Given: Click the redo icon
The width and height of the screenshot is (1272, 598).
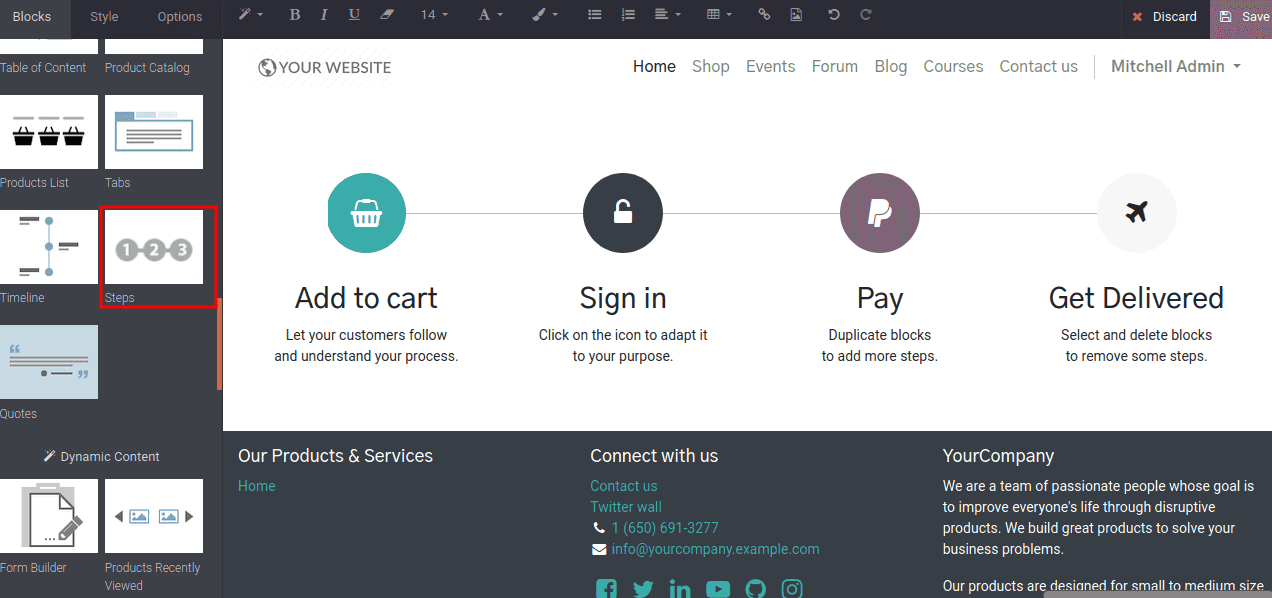Looking at the screenshot, I should click(866, 15).
